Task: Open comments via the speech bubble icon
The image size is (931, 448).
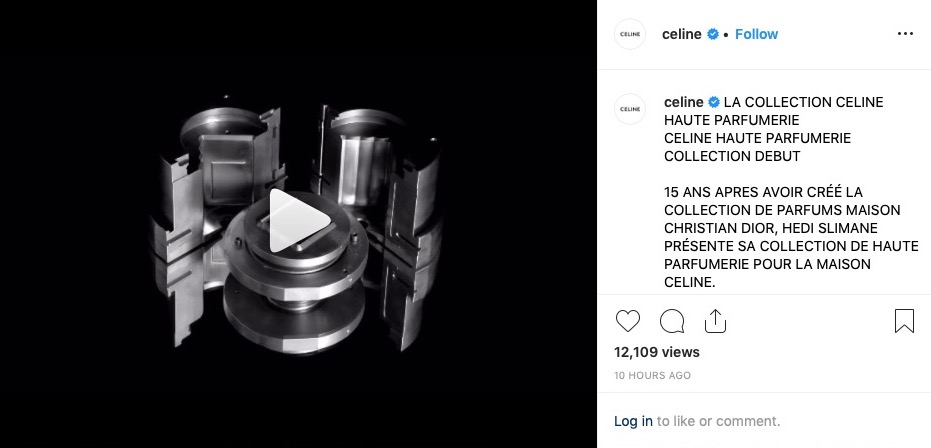Action: 672,321
